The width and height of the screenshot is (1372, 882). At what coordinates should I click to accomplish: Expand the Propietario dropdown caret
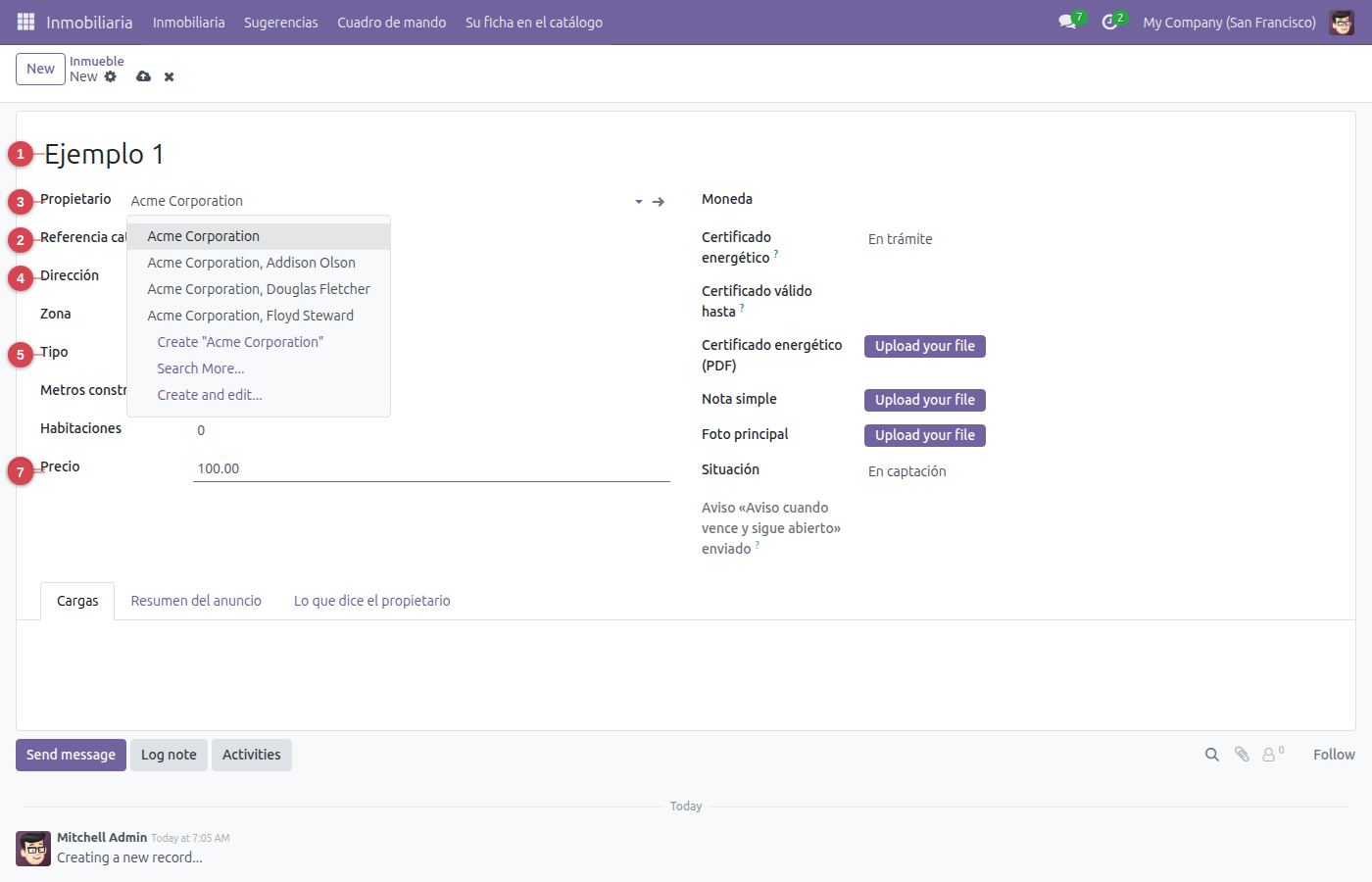[639, 201]
